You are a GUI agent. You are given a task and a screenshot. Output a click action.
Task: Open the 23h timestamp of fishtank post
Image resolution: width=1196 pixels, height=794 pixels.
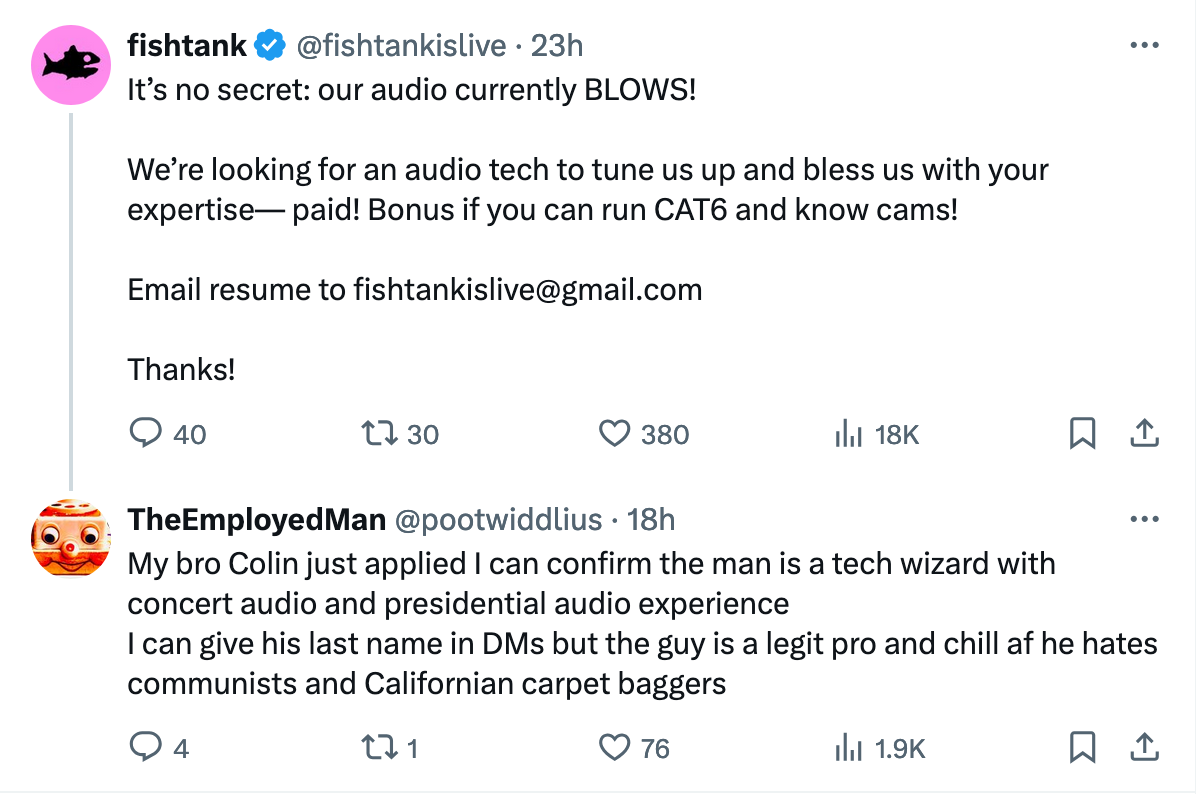click(x=557, y=46)
